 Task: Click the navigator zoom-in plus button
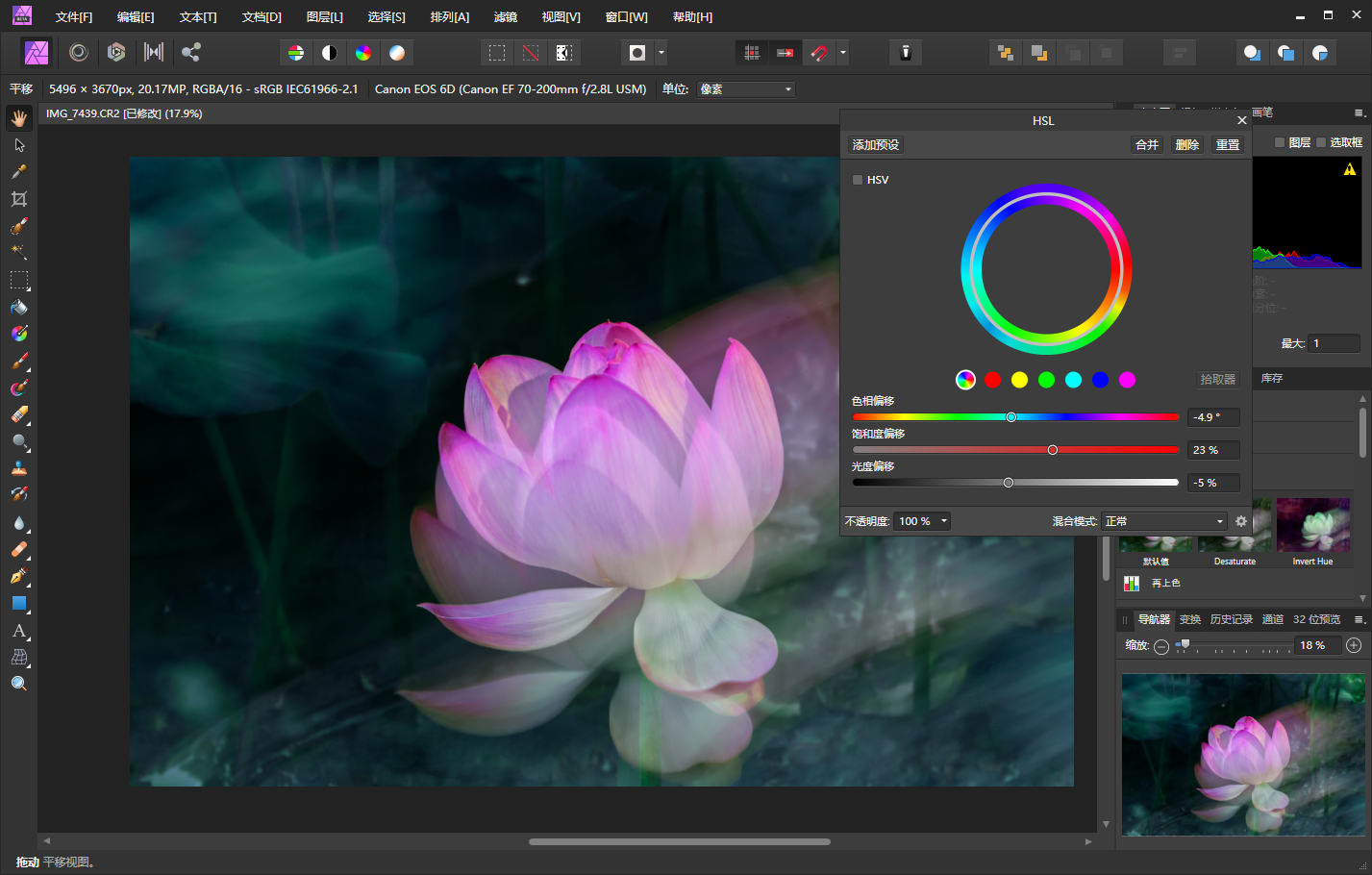[1354, 645]
